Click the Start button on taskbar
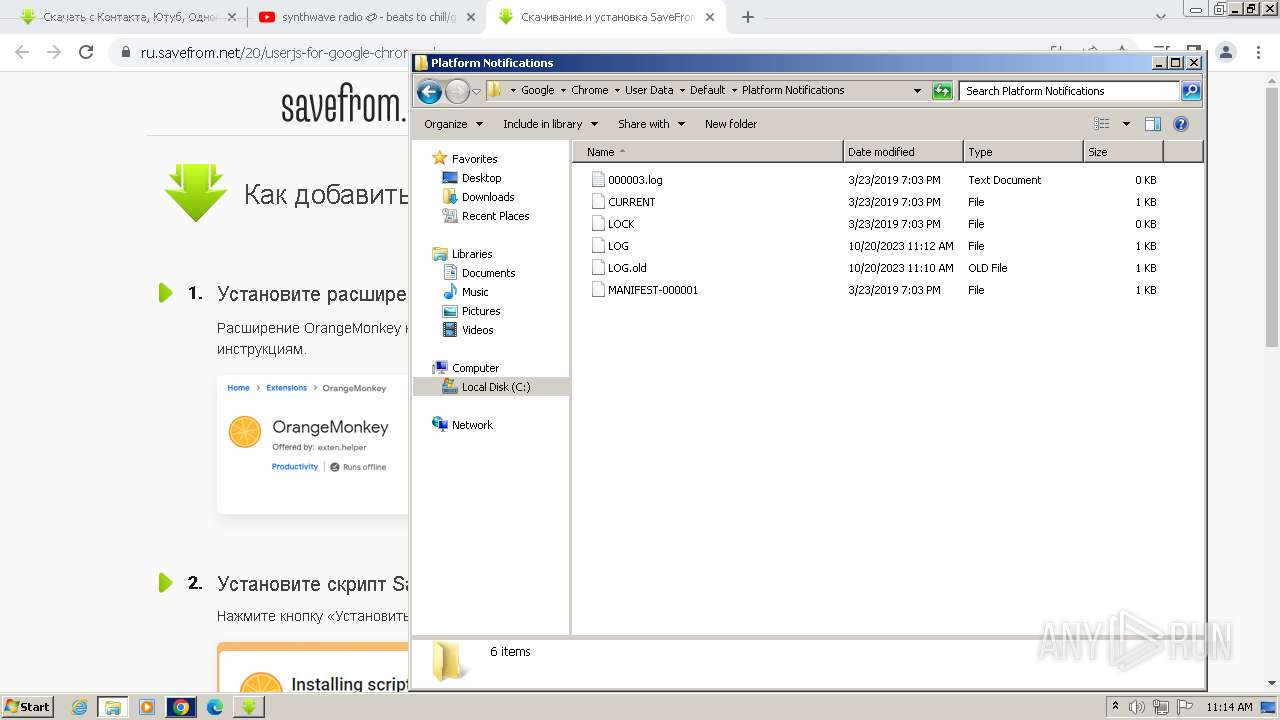1280x720 pixels. pyautogui.click(x=27, y=706)
